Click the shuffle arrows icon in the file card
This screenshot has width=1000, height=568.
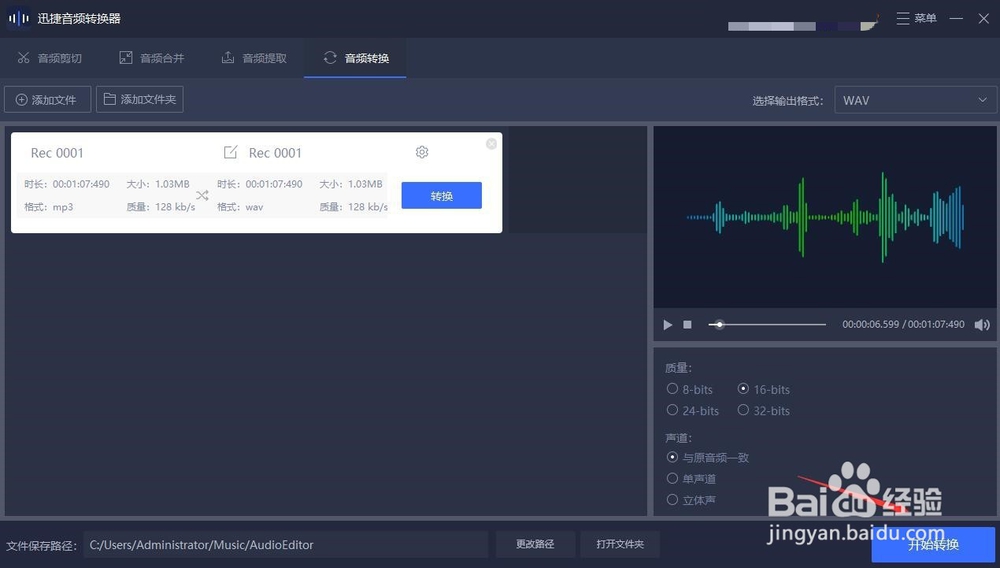click(202, 195)
